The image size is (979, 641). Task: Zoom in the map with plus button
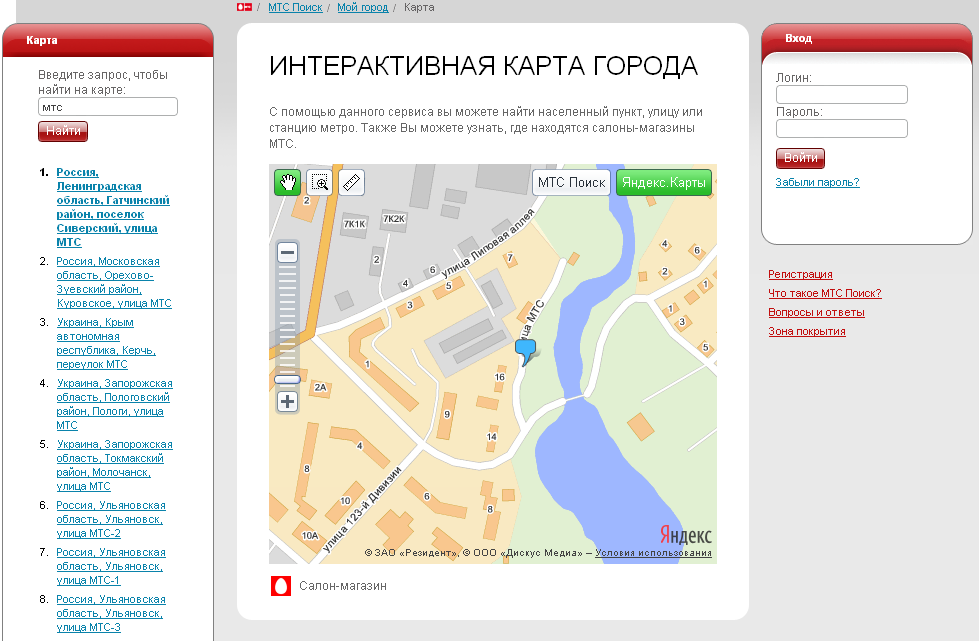pos(287,401)
